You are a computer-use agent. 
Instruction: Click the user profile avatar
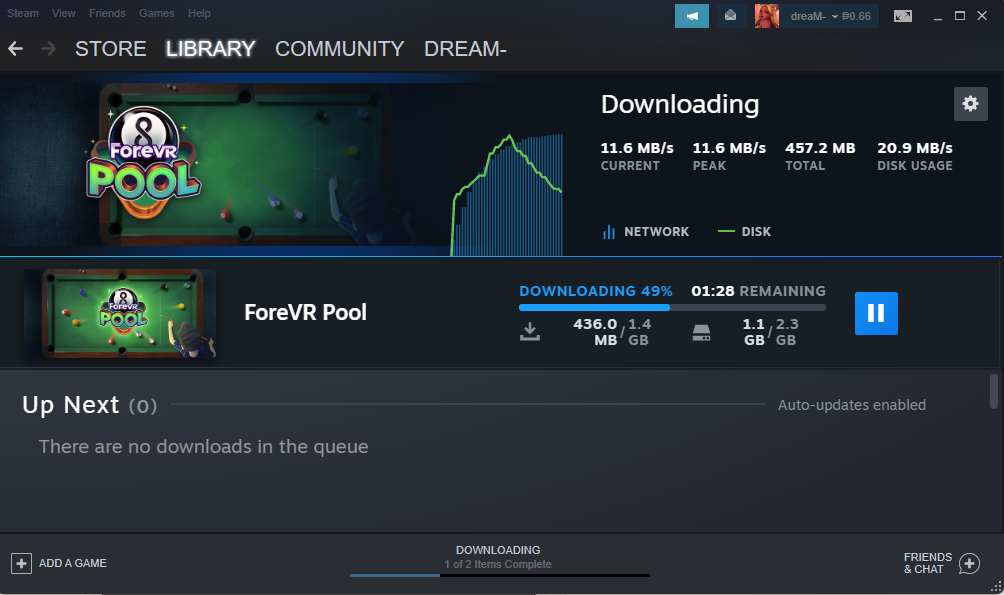coord(766,16)
